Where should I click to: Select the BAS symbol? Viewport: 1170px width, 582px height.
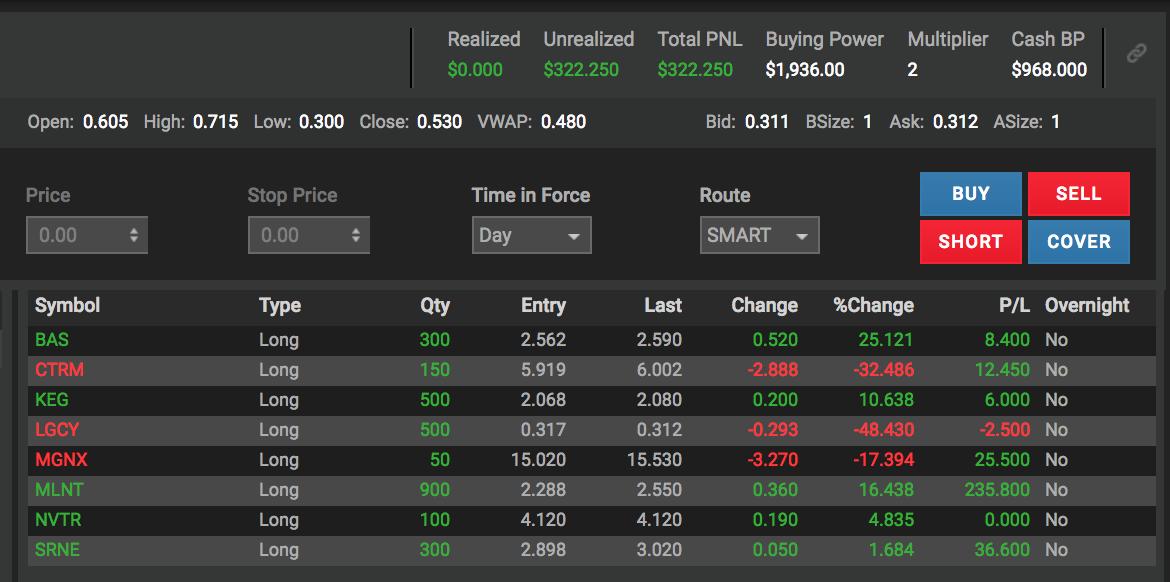tap(51, 340)
